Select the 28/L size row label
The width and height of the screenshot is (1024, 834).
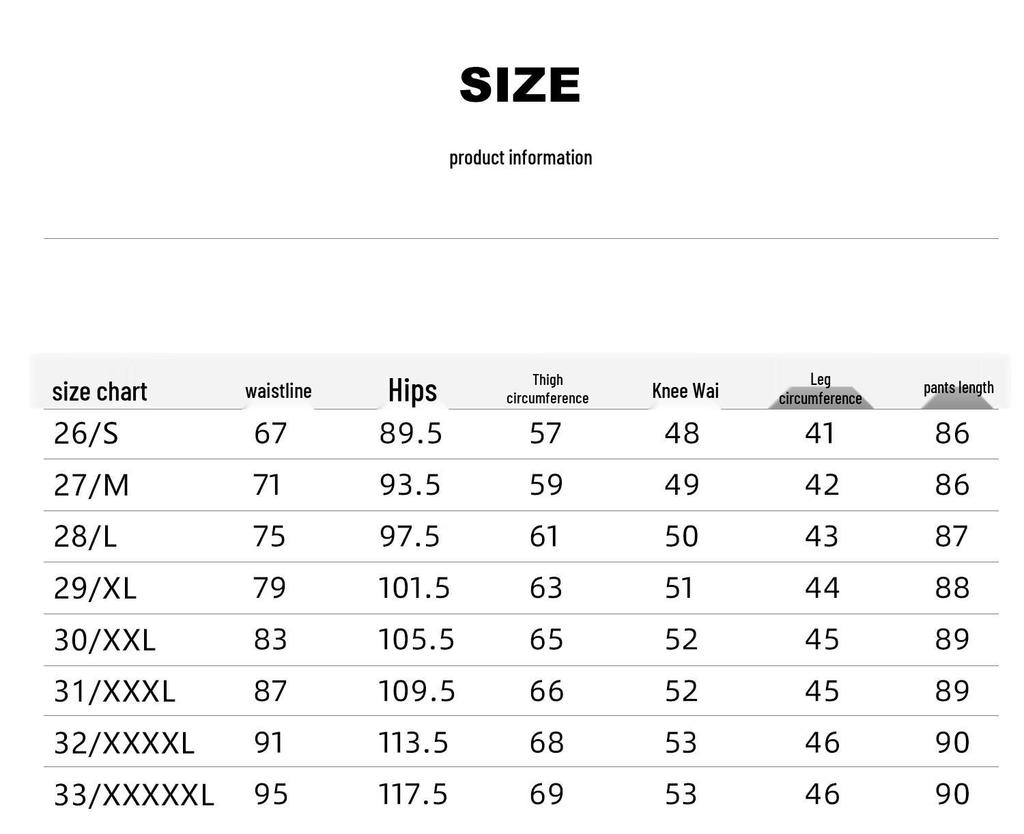coord(85,537)
